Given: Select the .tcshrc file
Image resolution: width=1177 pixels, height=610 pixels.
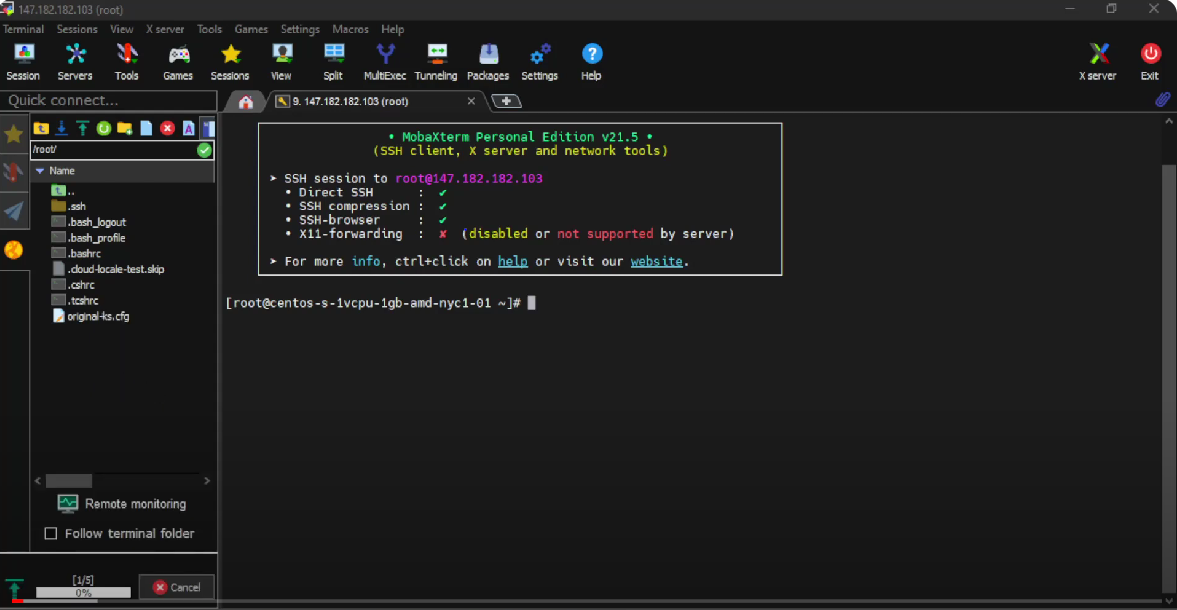Looking at the screenshot, I should pyautogui.click(x=74, y=301).
